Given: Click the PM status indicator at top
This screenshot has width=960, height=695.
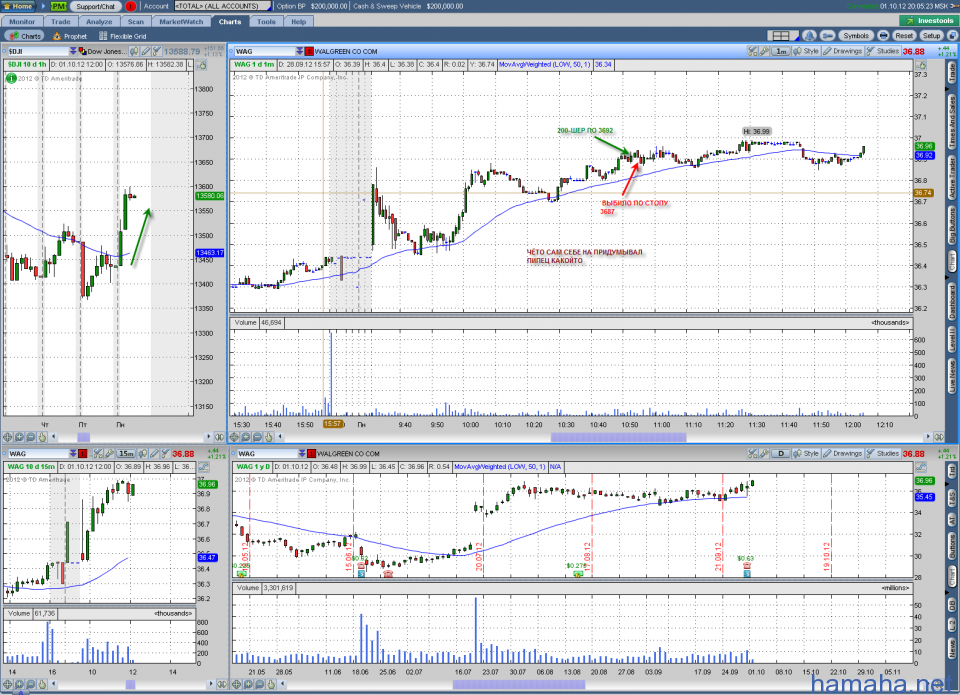Looking at the screenshot, I should coord(59,6).
